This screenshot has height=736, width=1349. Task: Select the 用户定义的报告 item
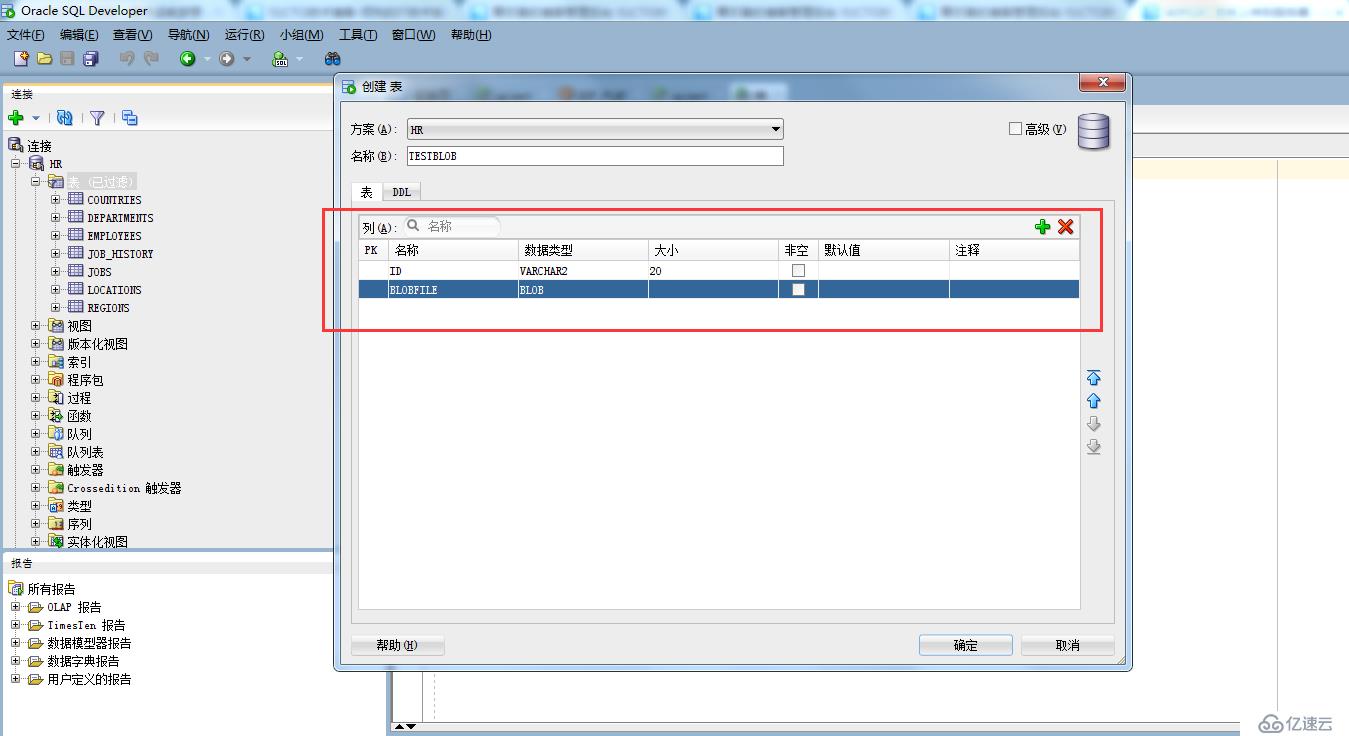click(x=89, y=679)
